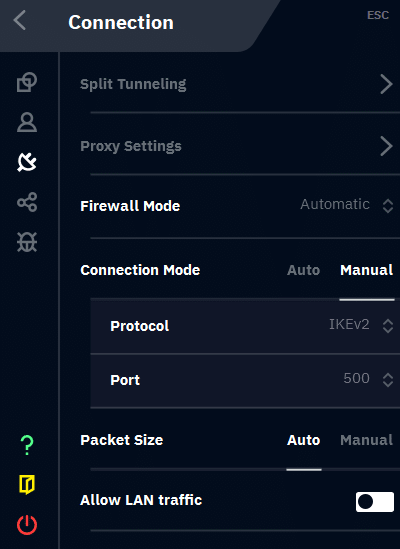Image resolution: width=400 pixels, height=549 pixels.
Task: Click the green Help question mark icon
Action: [27, 445]
